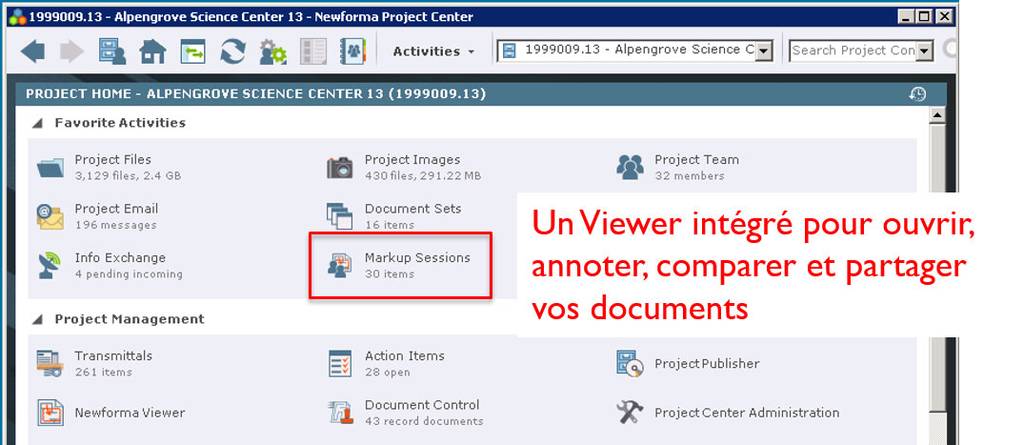Click the history clock icon in header
The width and height of the screenshot is (1024, 445).
(x=918, y=94)
